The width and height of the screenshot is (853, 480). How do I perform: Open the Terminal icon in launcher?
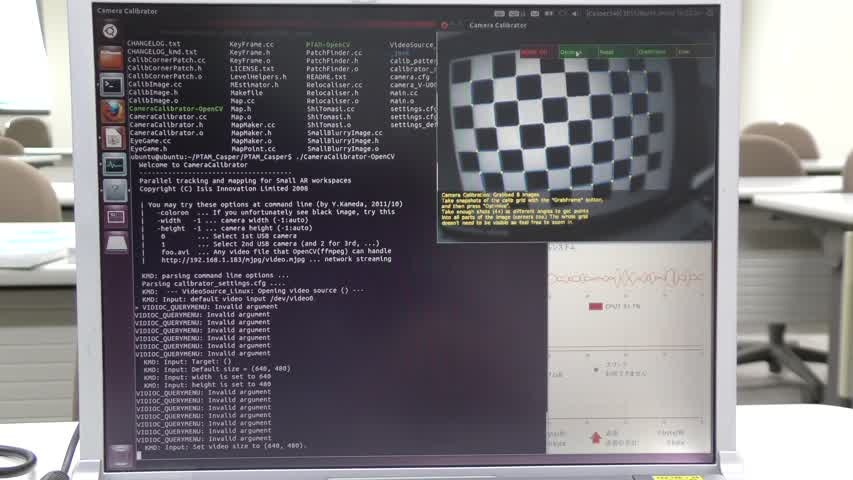[x=112, y=85]
